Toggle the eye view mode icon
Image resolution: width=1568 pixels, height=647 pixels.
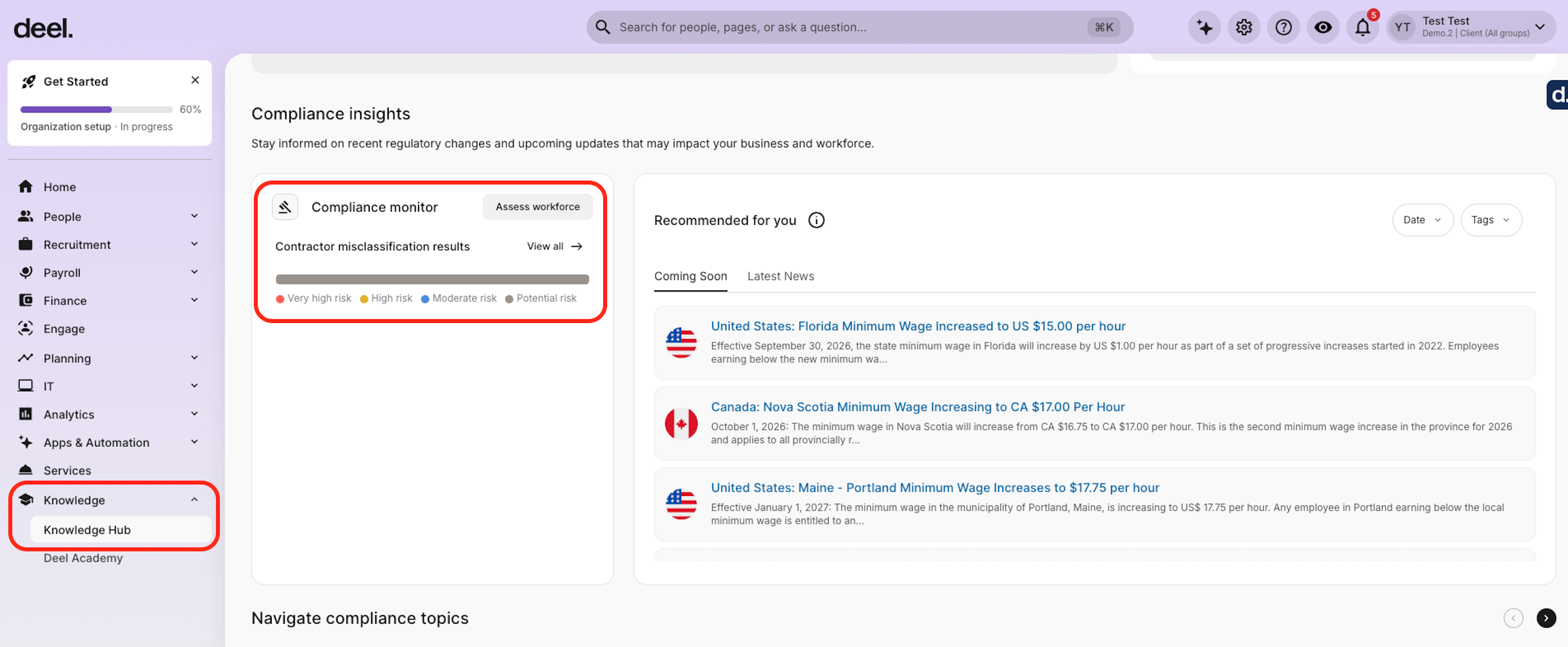pyautogui.click(x=1323, y=27)
